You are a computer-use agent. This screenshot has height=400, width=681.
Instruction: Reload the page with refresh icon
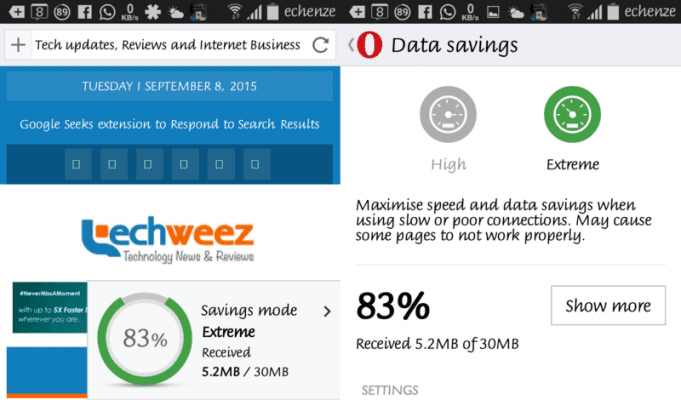point(321,45)
